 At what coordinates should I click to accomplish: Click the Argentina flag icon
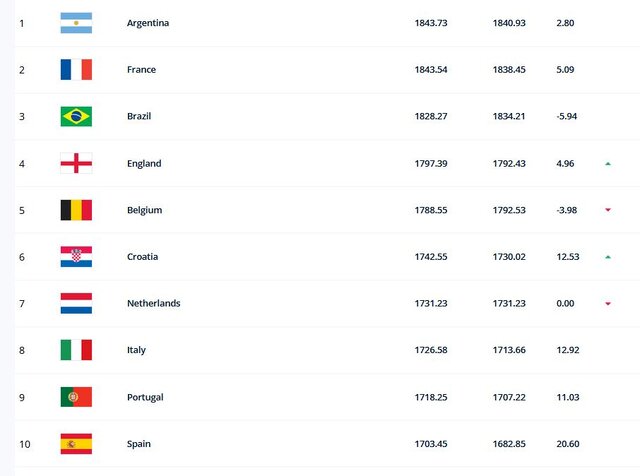click(x=76, y=23)
